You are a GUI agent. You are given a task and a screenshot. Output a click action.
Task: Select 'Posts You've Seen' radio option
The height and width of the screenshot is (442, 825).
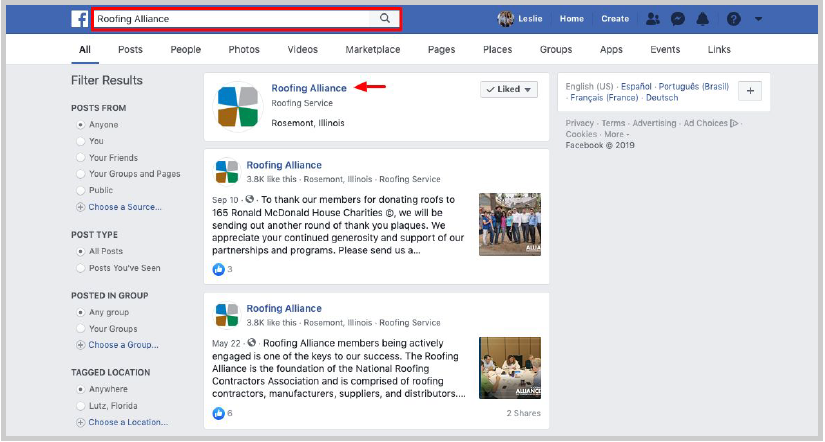[81, 268]
